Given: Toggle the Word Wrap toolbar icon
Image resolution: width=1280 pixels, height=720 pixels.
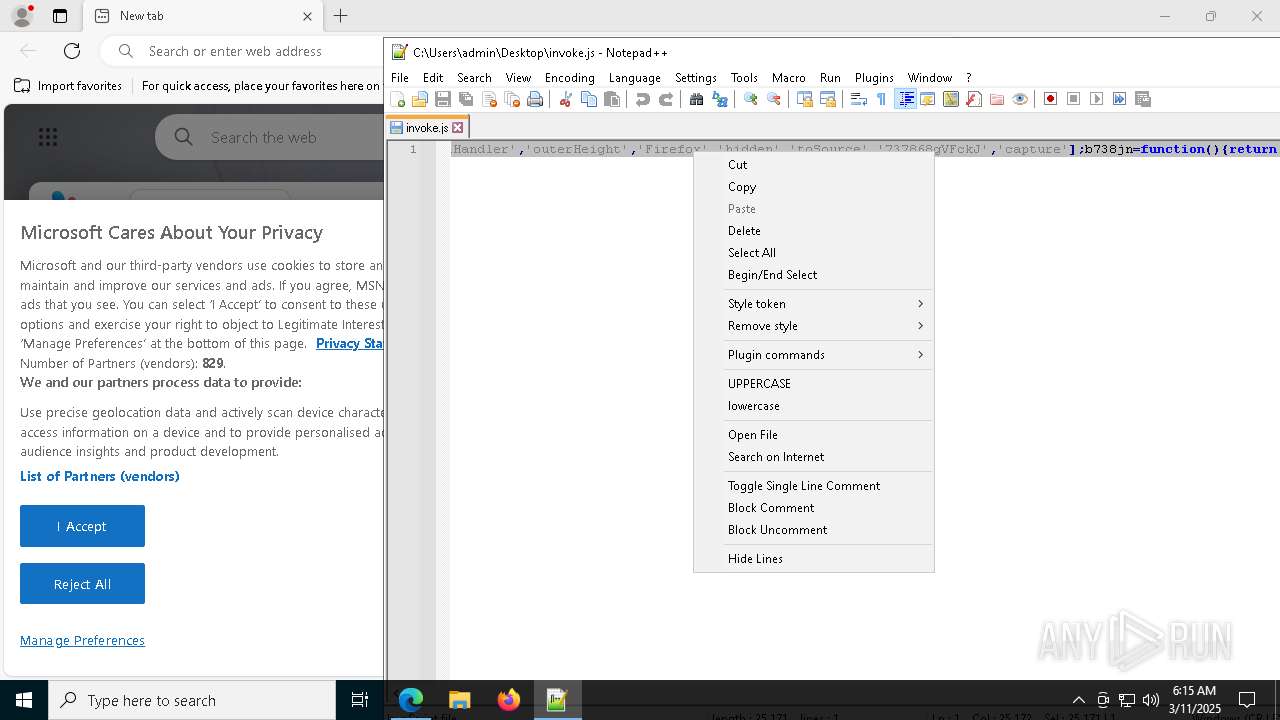Looking at the screenshot, I should point(858,99).
